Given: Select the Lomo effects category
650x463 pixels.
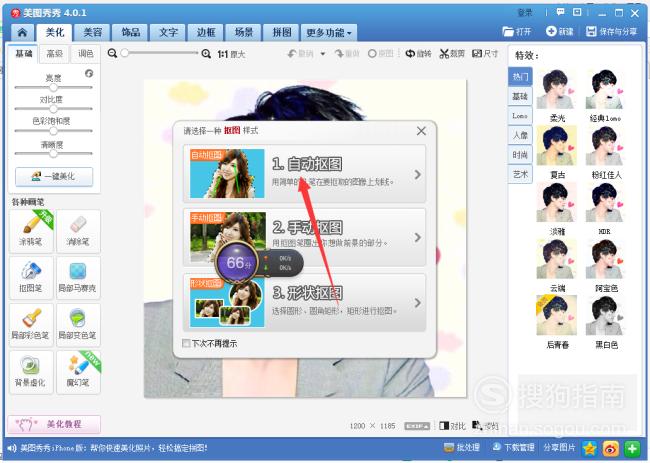Looking at the screenshot, I should (x=520, y=116).
